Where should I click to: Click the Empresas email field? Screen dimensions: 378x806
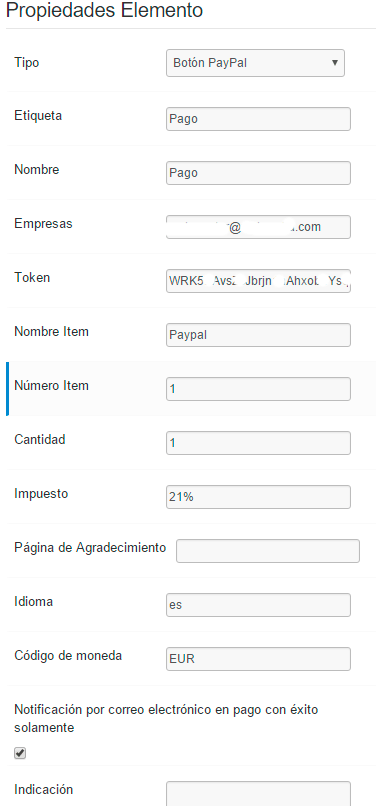(x=258, y=227)
